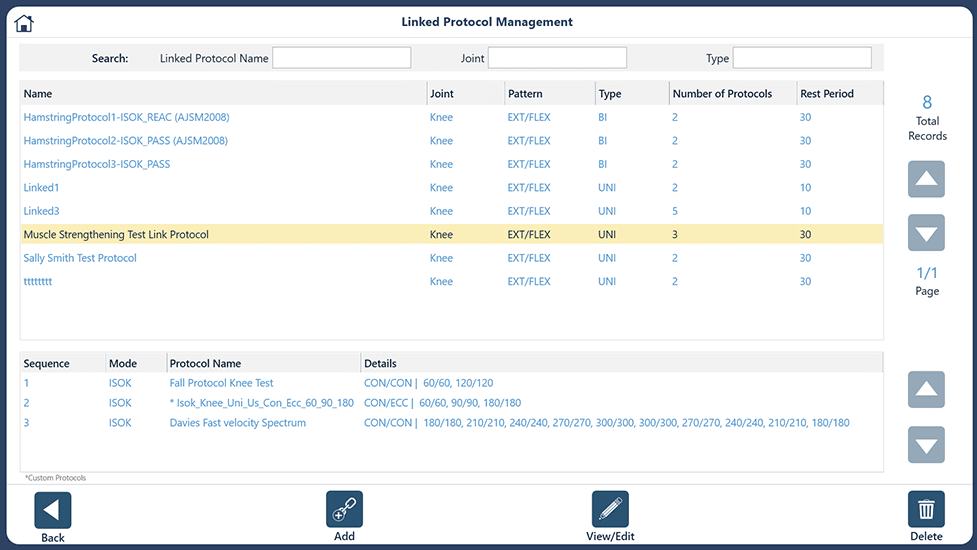Click the Delete trash can icon
This screenshot has width=977, height=550.
pyautogui.click(x=926, y=510)
